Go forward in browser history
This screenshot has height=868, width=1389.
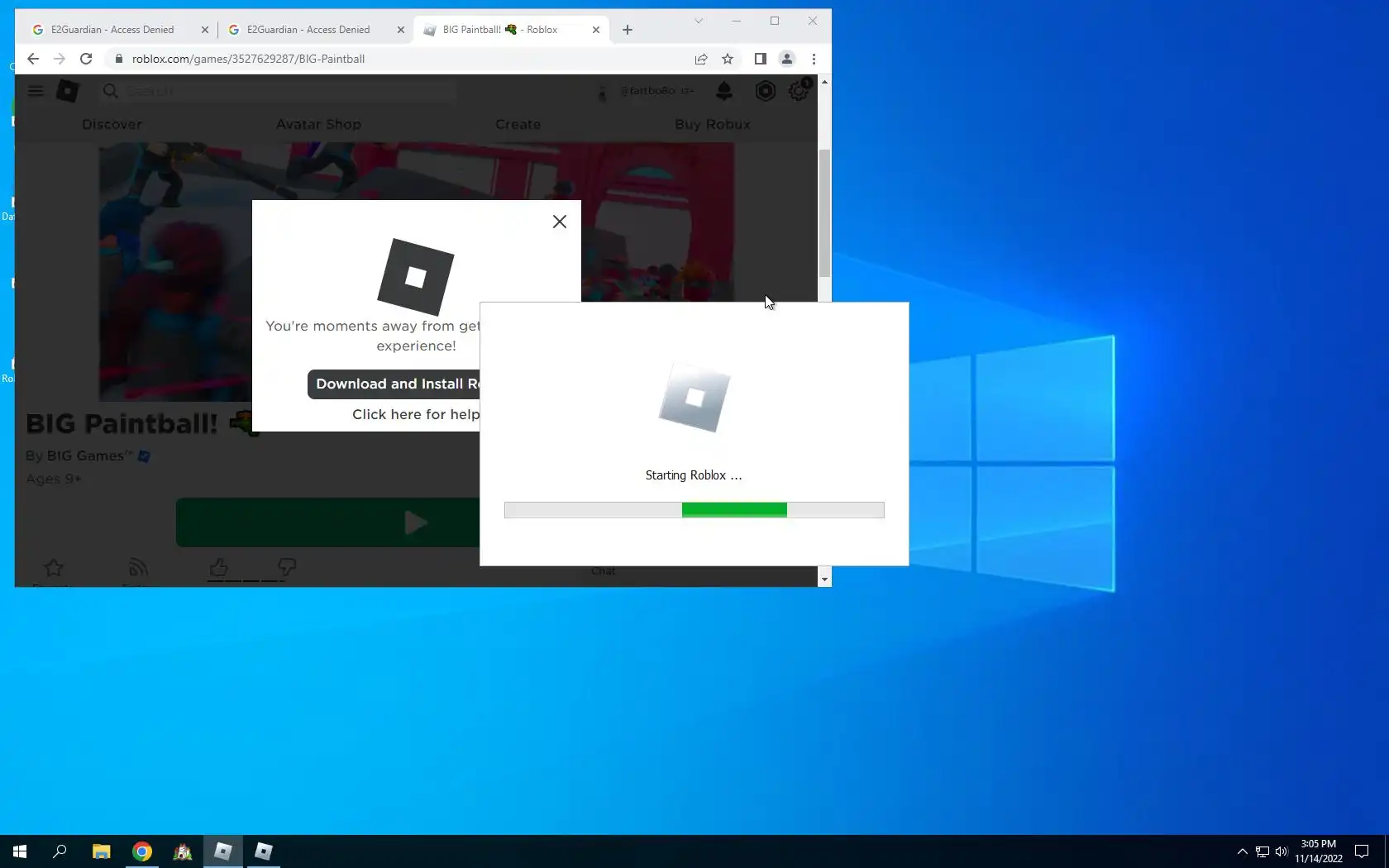[x=60, y=59]
